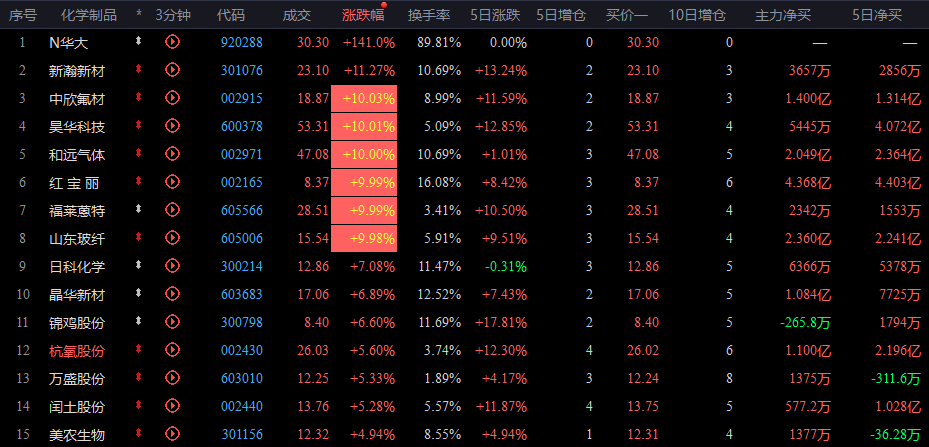Open 3-minute chart icon for N华大
The height and width of the screenshot is (447, 929).
pyautogui.click(x=172, y=41)
